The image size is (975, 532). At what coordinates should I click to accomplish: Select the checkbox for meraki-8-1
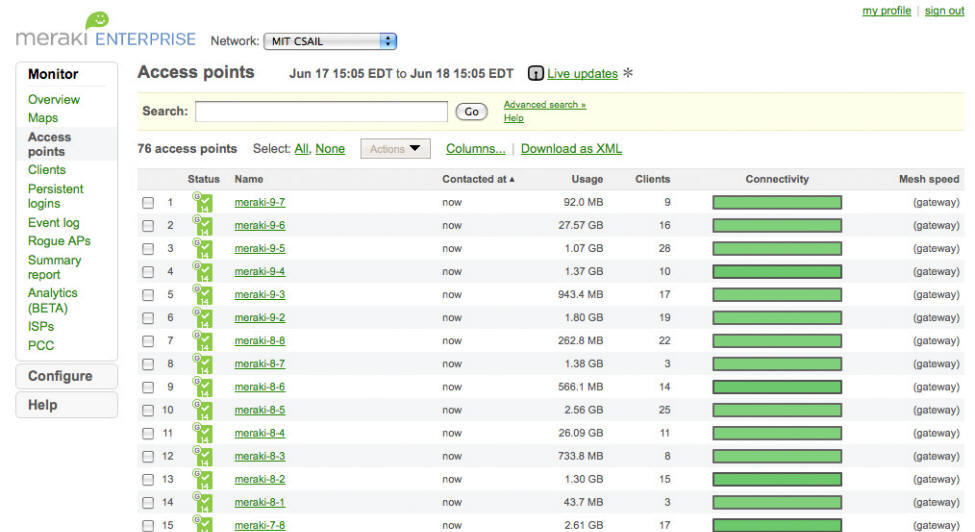click(148, 503)
